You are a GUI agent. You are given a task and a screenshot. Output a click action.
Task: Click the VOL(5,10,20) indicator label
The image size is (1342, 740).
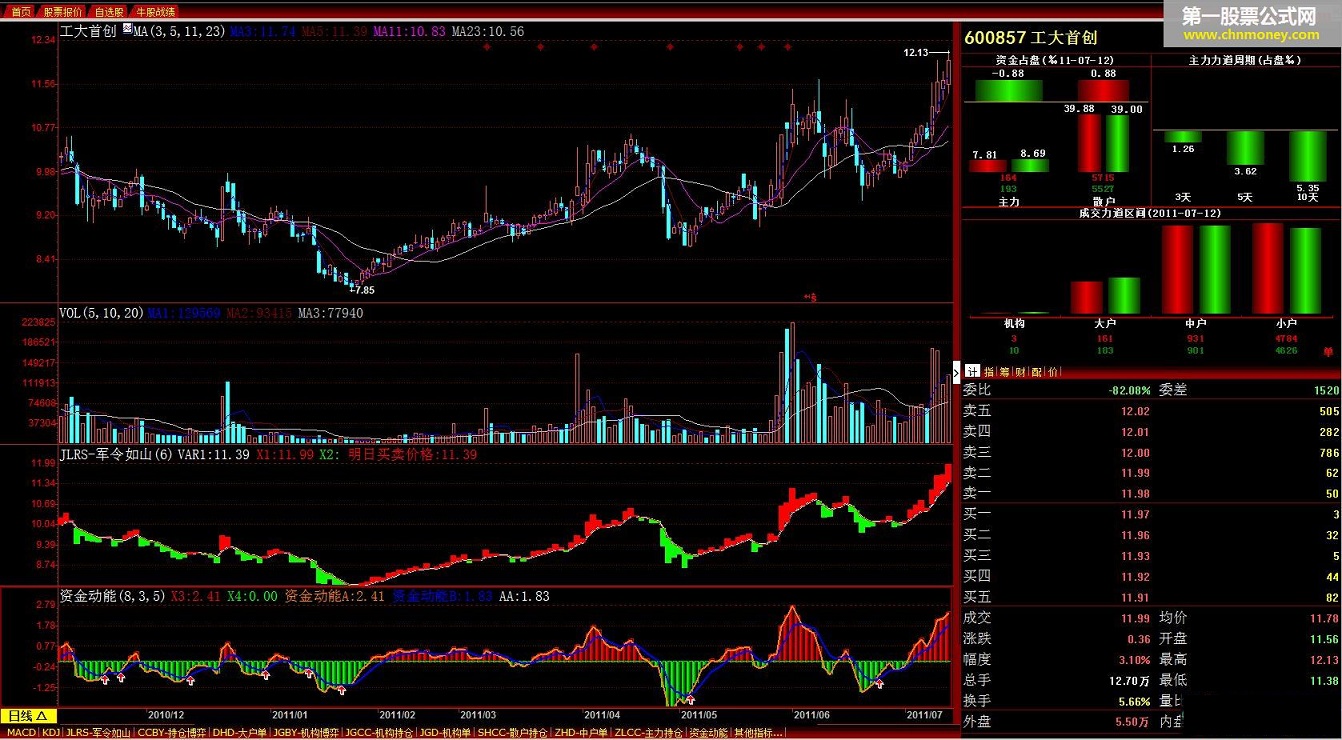point(101,313)
